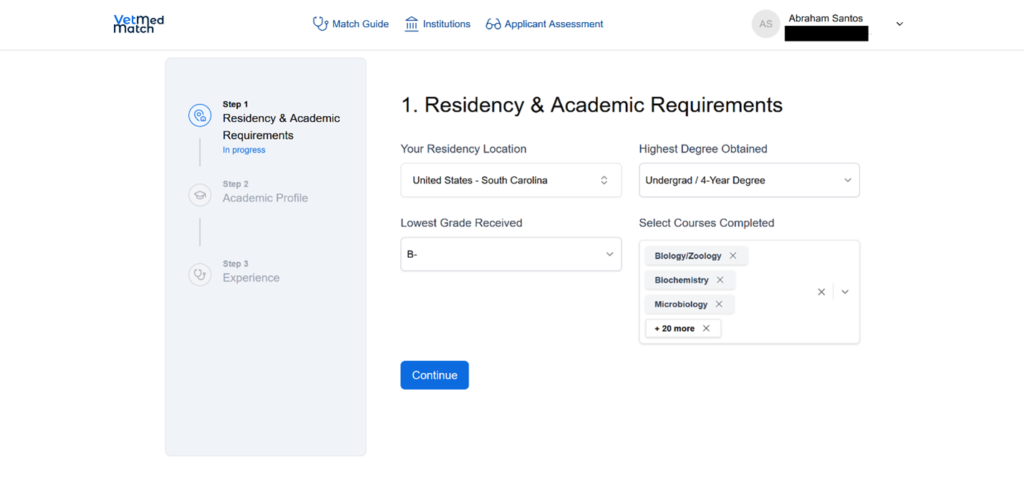
Task: Click the Step 1 label text
Action: (236, 104)
